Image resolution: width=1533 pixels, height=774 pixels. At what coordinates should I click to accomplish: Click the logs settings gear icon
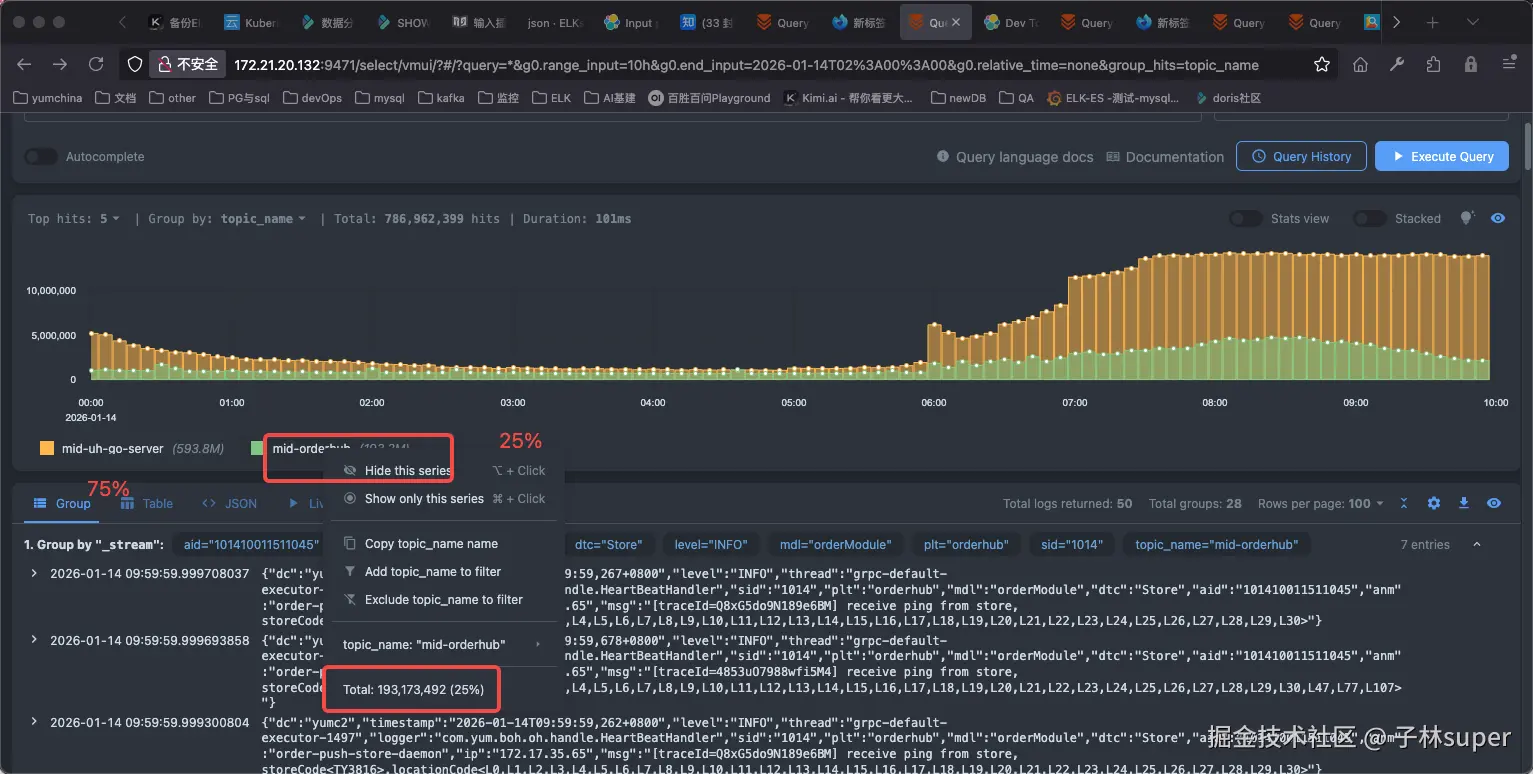click(1433, 504)
